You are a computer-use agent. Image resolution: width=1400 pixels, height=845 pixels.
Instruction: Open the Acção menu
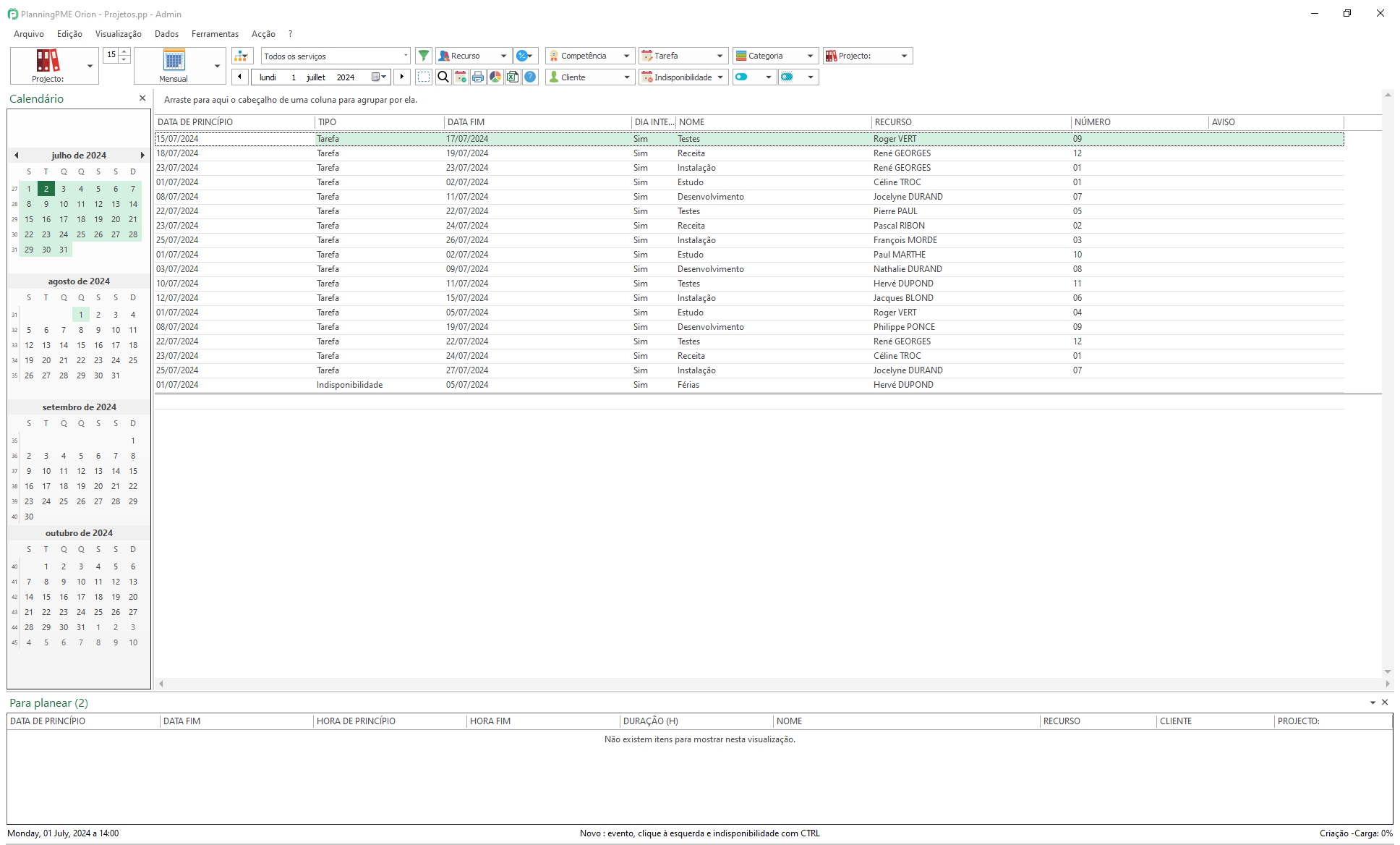pos(263,34)
